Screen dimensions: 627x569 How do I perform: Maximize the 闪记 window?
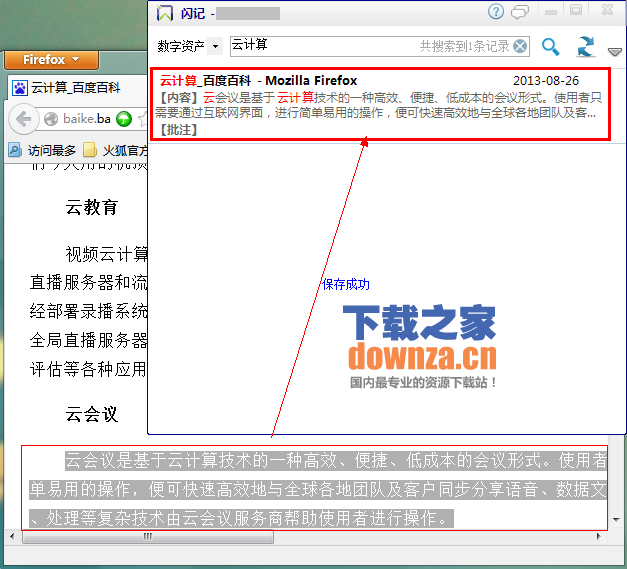point(576,10)
